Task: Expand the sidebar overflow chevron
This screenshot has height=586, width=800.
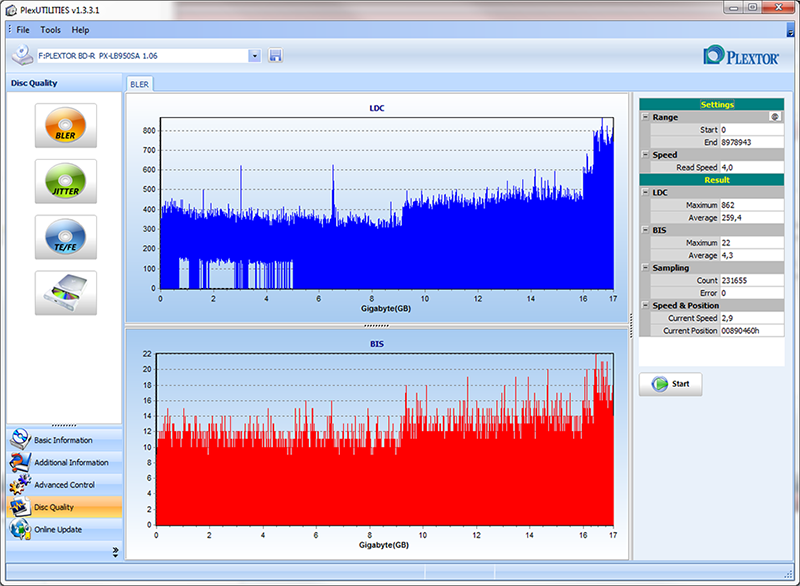Action: (115, 552)
